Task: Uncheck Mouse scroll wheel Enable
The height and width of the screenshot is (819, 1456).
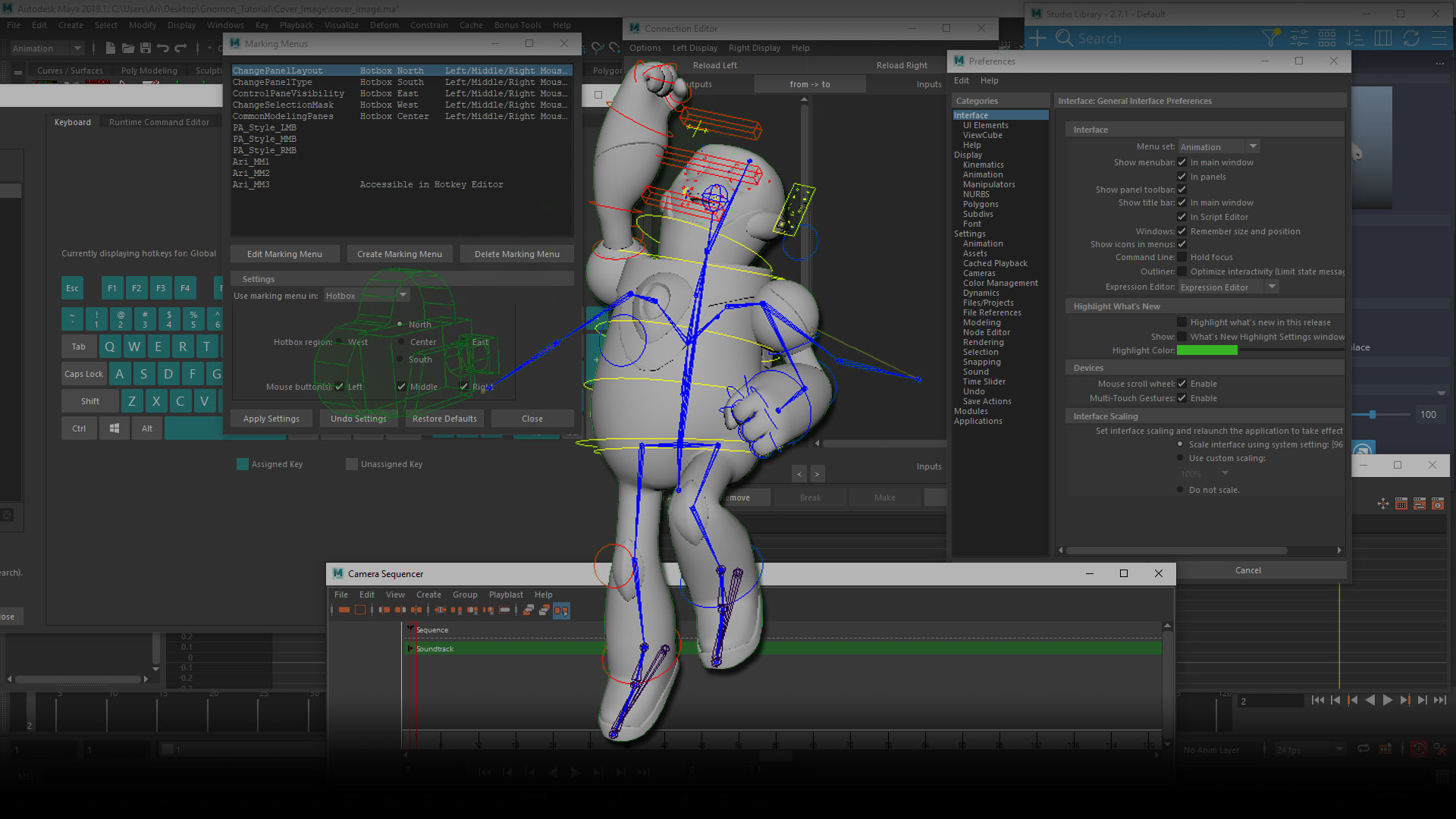Action: [x=1181, y=384]
